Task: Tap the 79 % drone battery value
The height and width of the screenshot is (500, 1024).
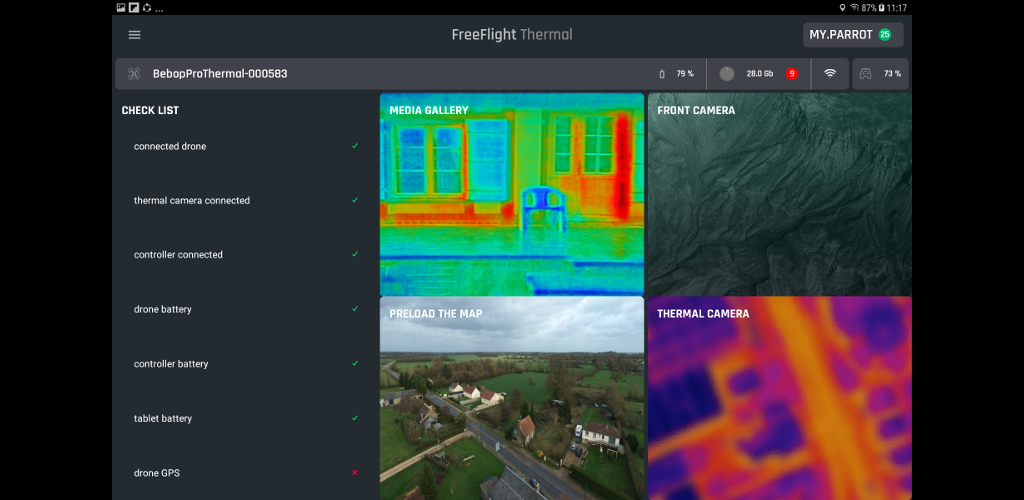Action: pos(685,74)
